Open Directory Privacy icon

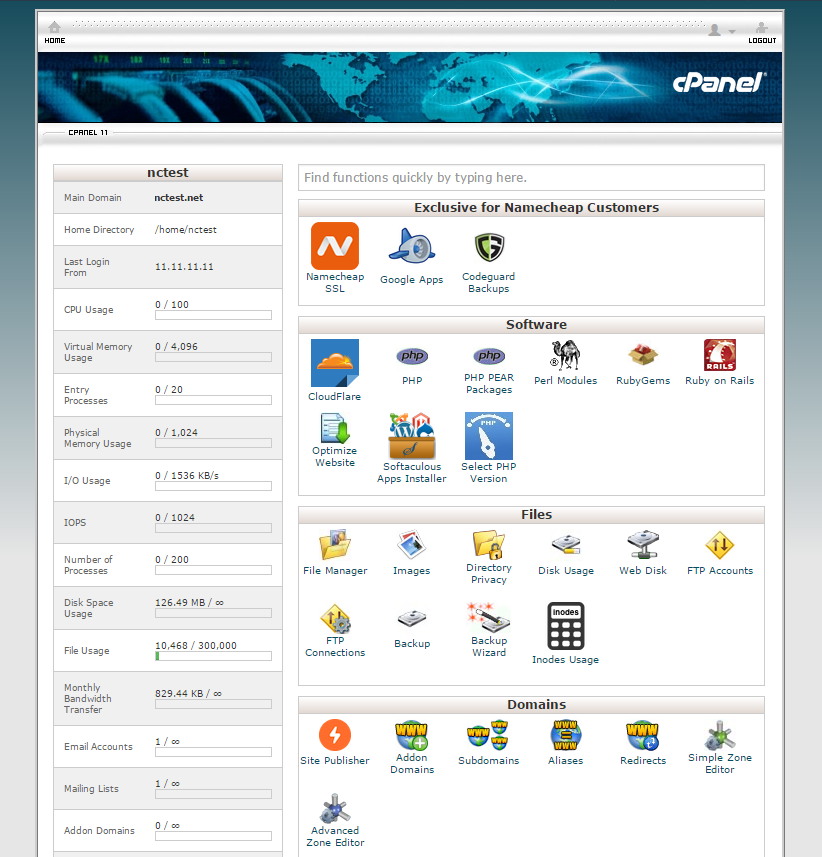pos(489,545)
